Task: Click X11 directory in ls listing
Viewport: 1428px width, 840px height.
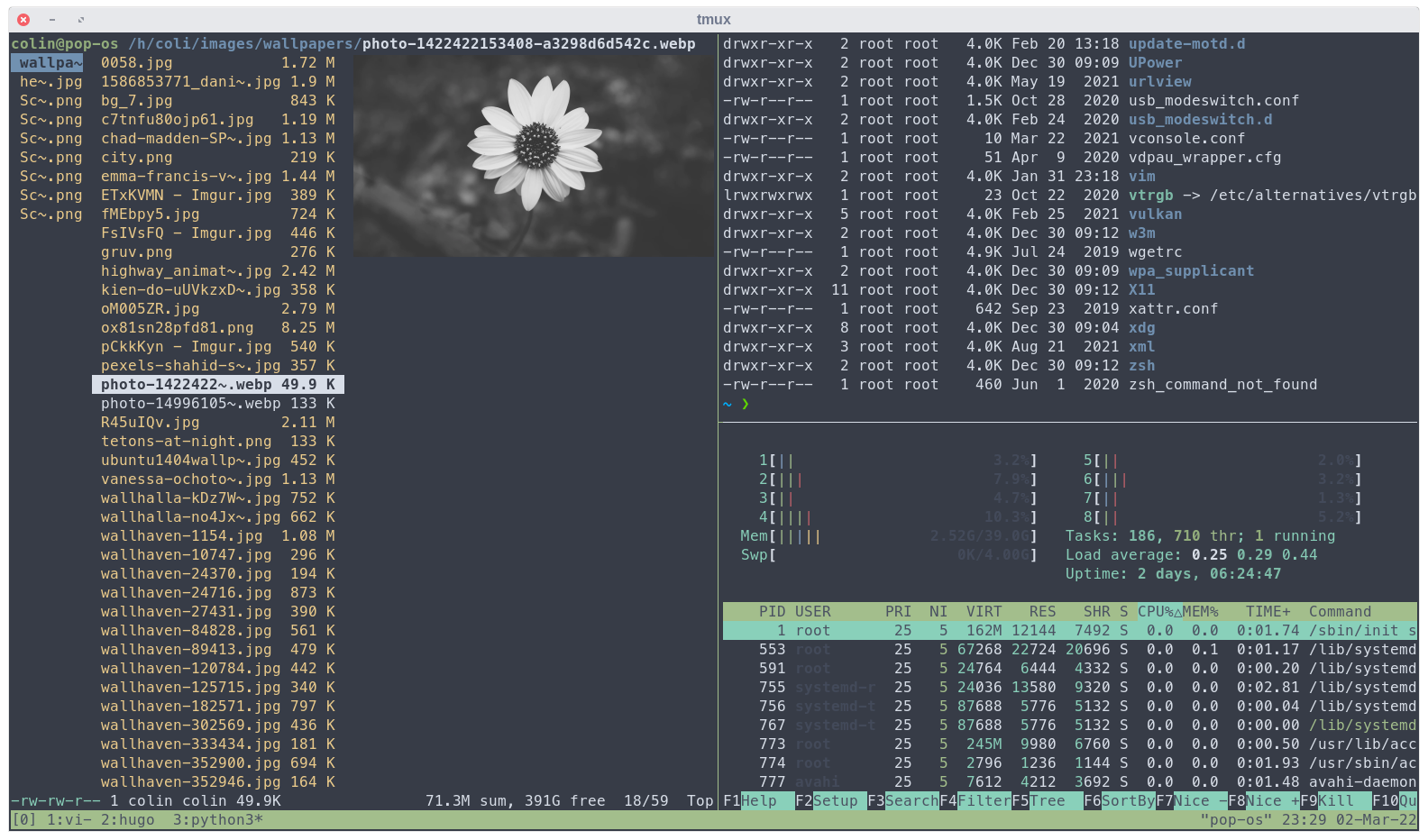Action: pos(1142,290)
